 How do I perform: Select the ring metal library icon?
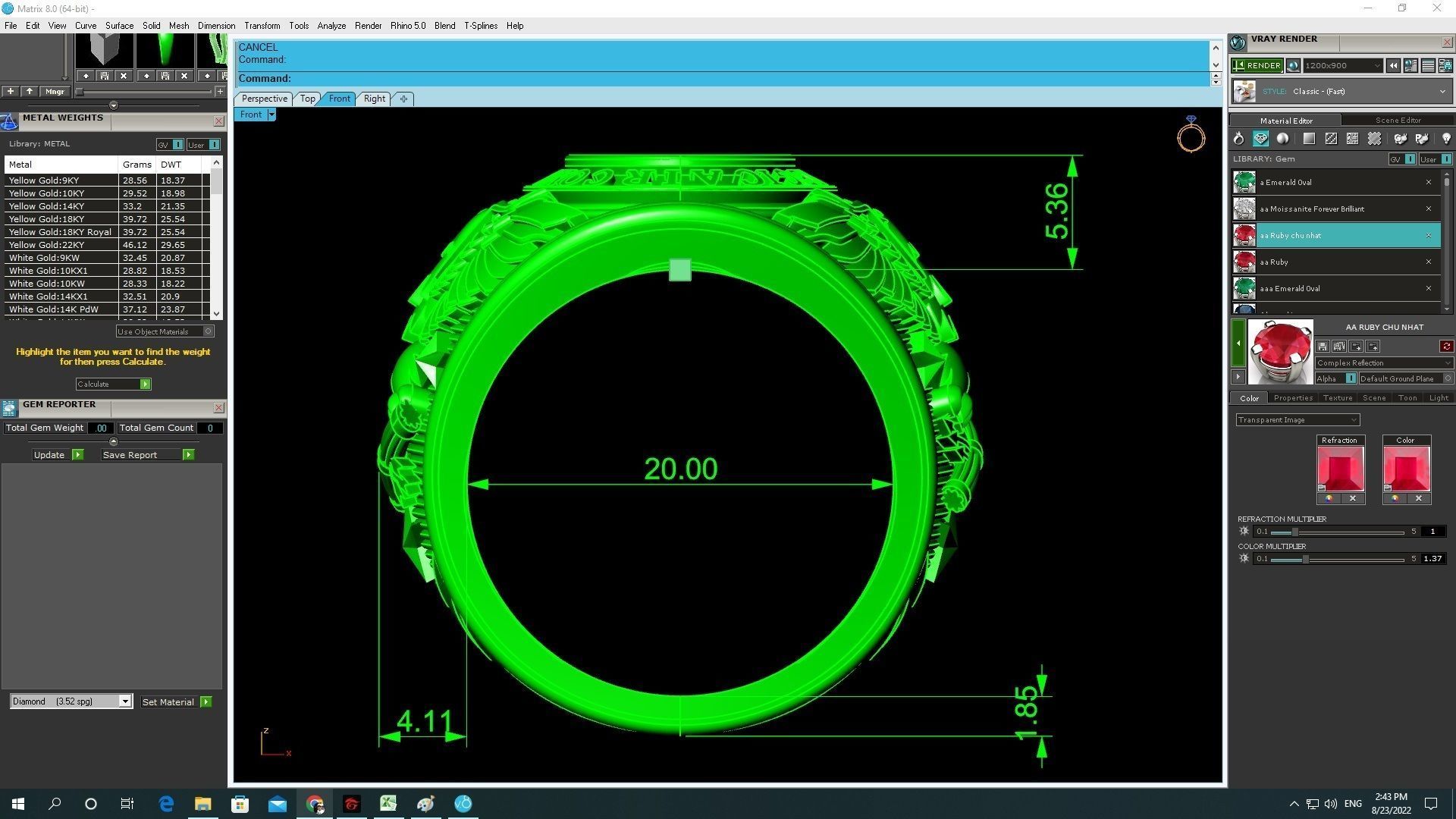click(1238, 139)
